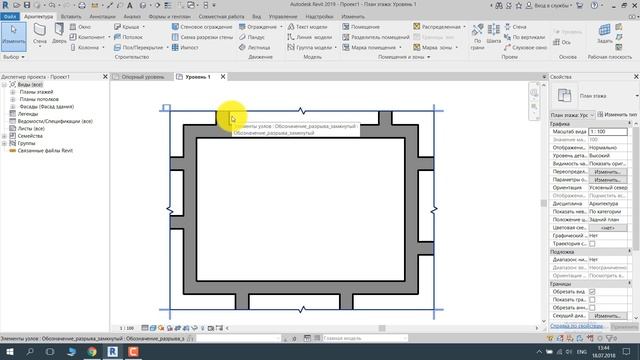The image size is (640, 360).
Task: Save project via quick access toolbar
Action: 27,5
